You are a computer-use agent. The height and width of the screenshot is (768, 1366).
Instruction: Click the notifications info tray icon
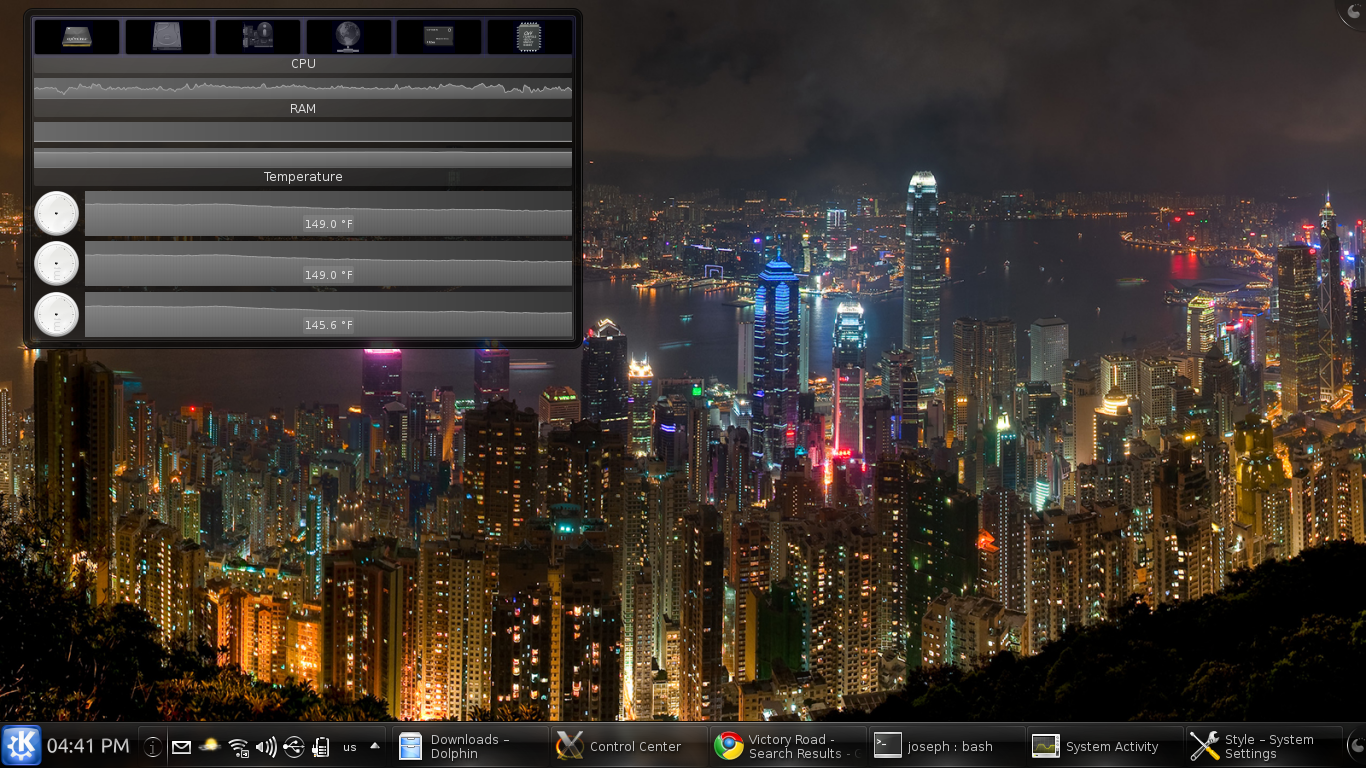click(x=152, y=747)
